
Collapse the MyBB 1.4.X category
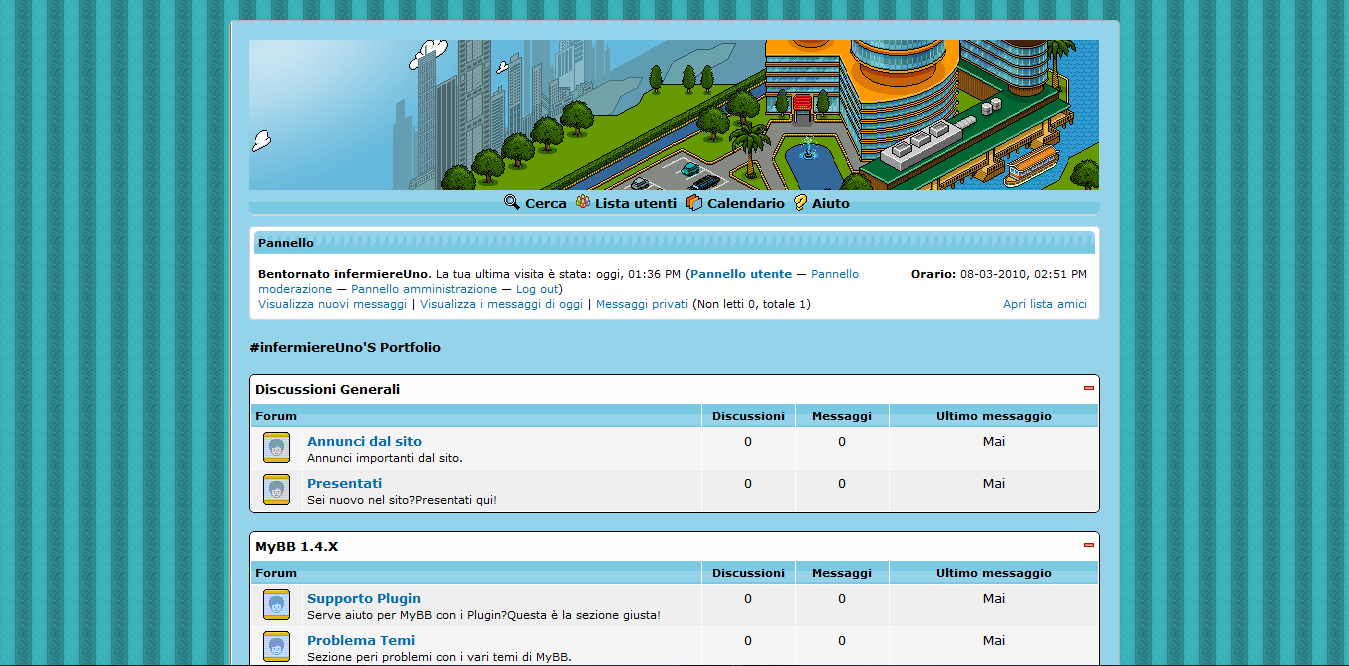[1089, 545]
